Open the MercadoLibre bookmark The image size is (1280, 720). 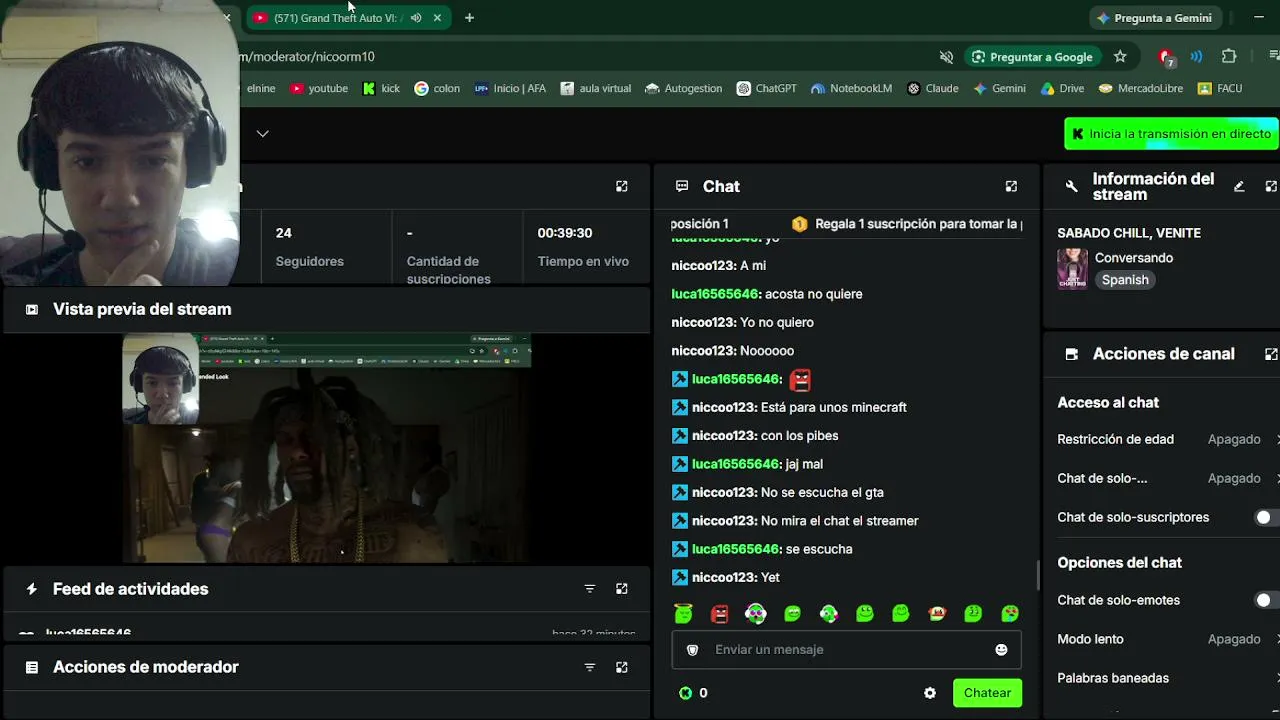pos(1141,88)
